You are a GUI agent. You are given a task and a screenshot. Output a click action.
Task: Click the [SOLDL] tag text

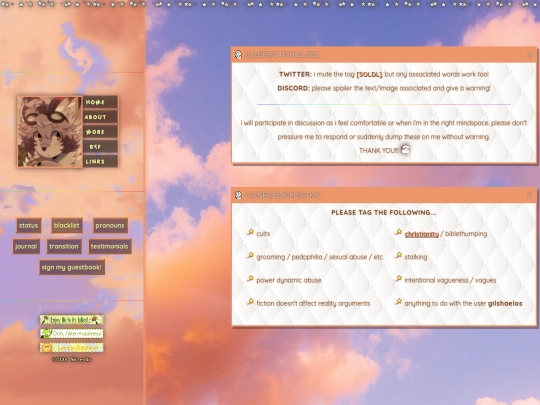[x=369, y=74]
